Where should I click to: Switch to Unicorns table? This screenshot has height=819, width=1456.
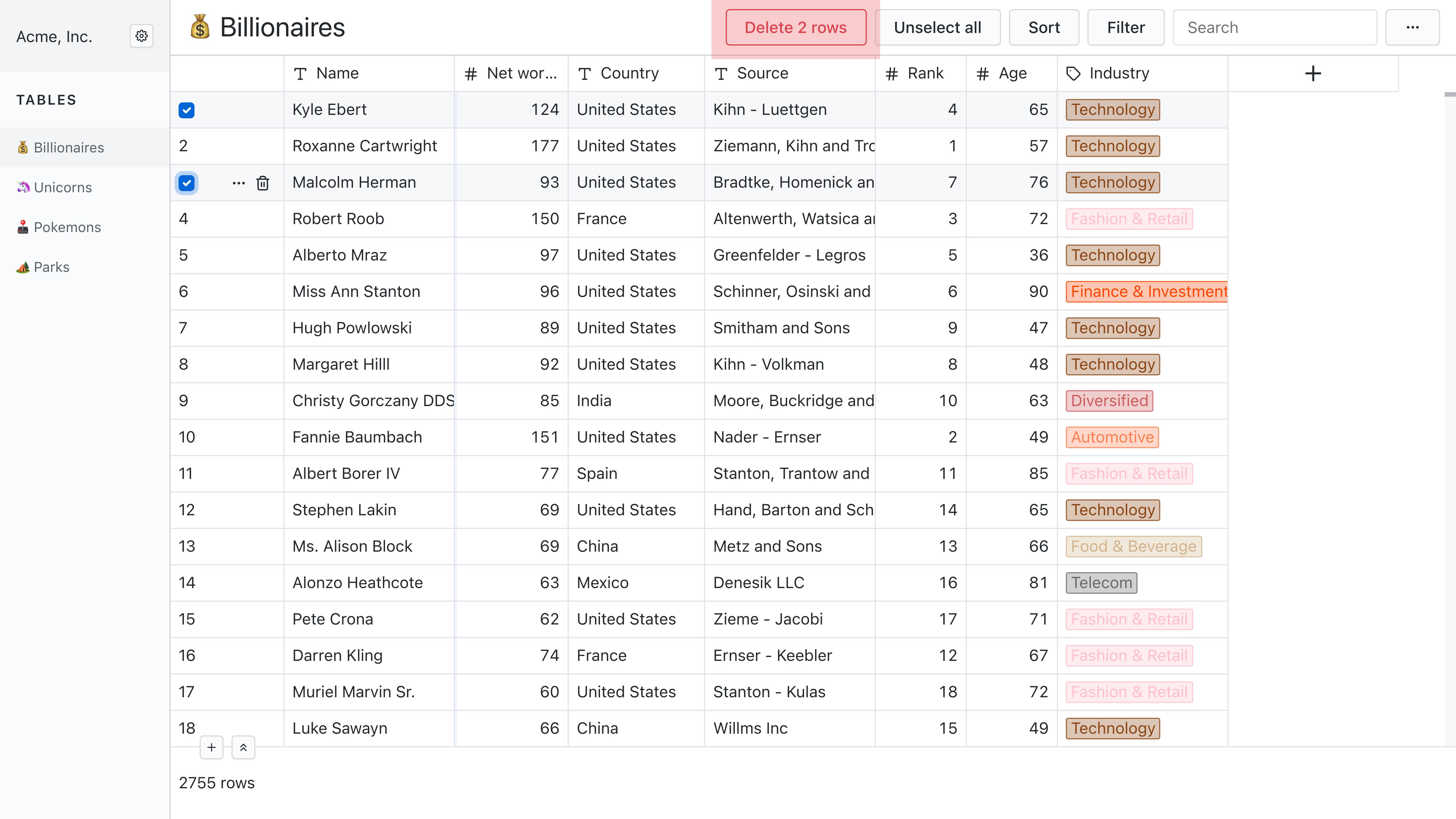62,188
